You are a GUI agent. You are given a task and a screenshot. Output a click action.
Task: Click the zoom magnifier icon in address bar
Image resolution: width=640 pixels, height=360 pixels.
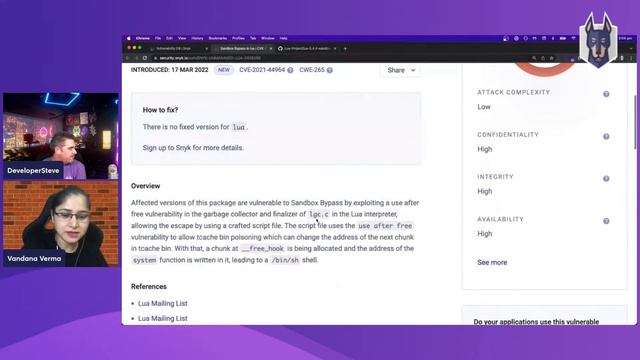(x=534, y=58)
